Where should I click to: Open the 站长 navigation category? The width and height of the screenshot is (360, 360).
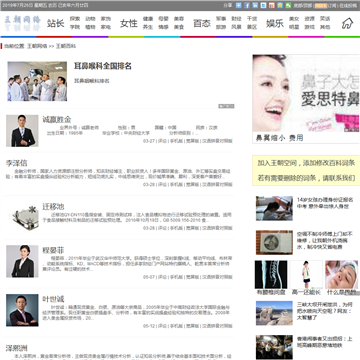55,23
